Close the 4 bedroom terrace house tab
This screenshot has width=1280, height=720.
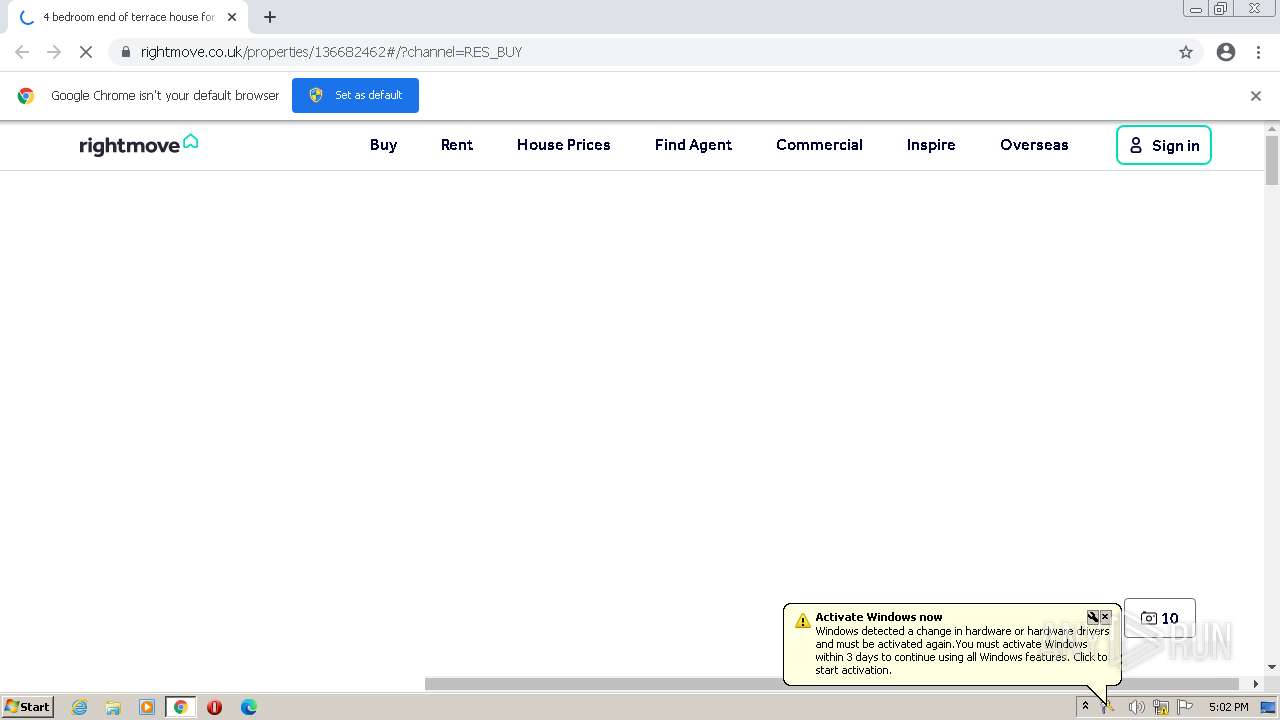tap(232, 17)
